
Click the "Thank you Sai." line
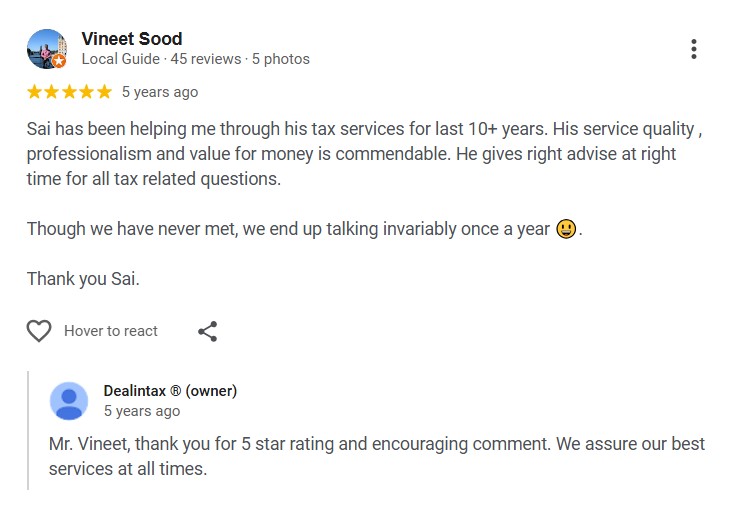pyautogui.click(x=83, y=279)
